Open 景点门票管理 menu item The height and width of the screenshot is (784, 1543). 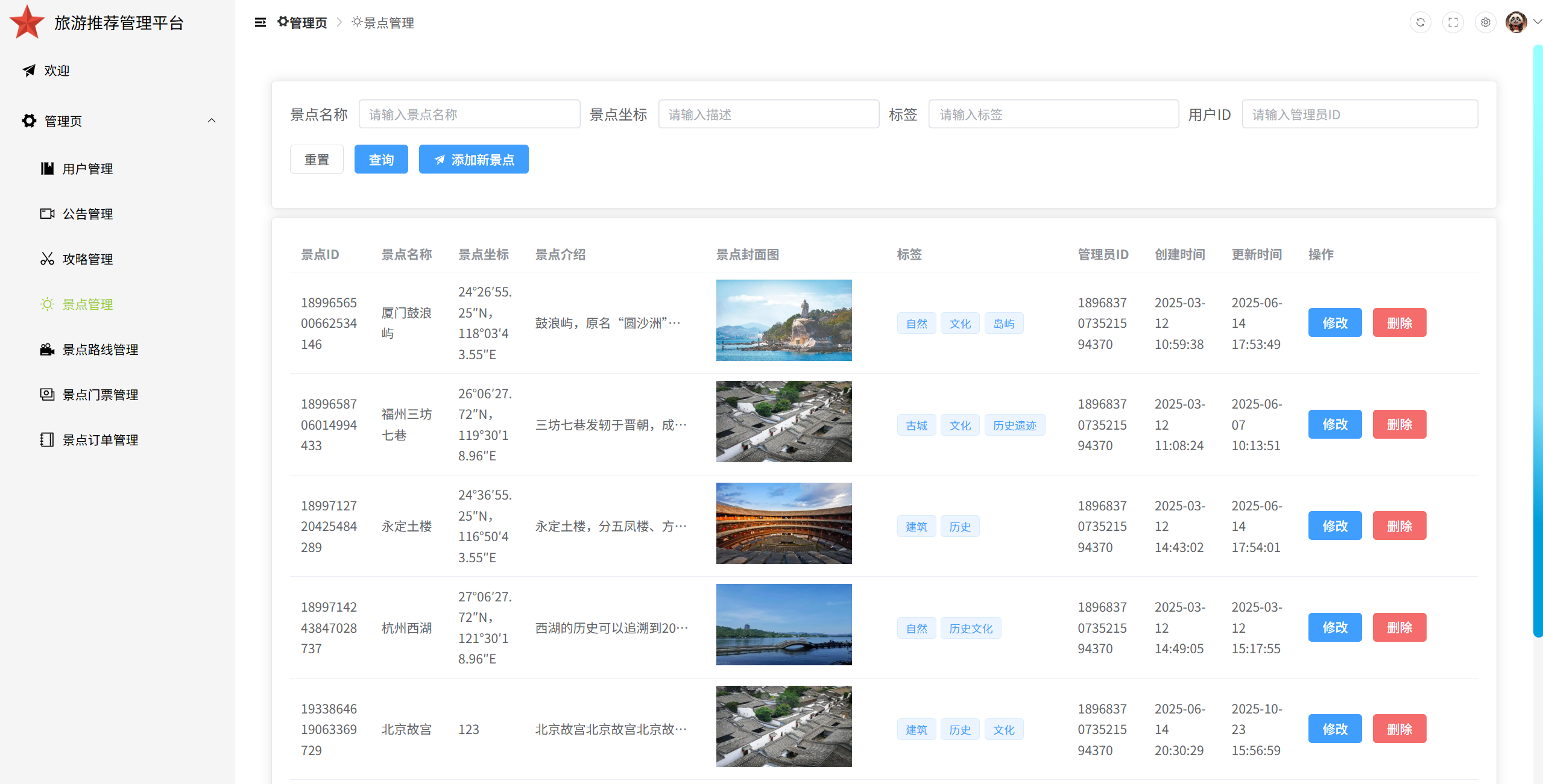[x=100, y=395]
